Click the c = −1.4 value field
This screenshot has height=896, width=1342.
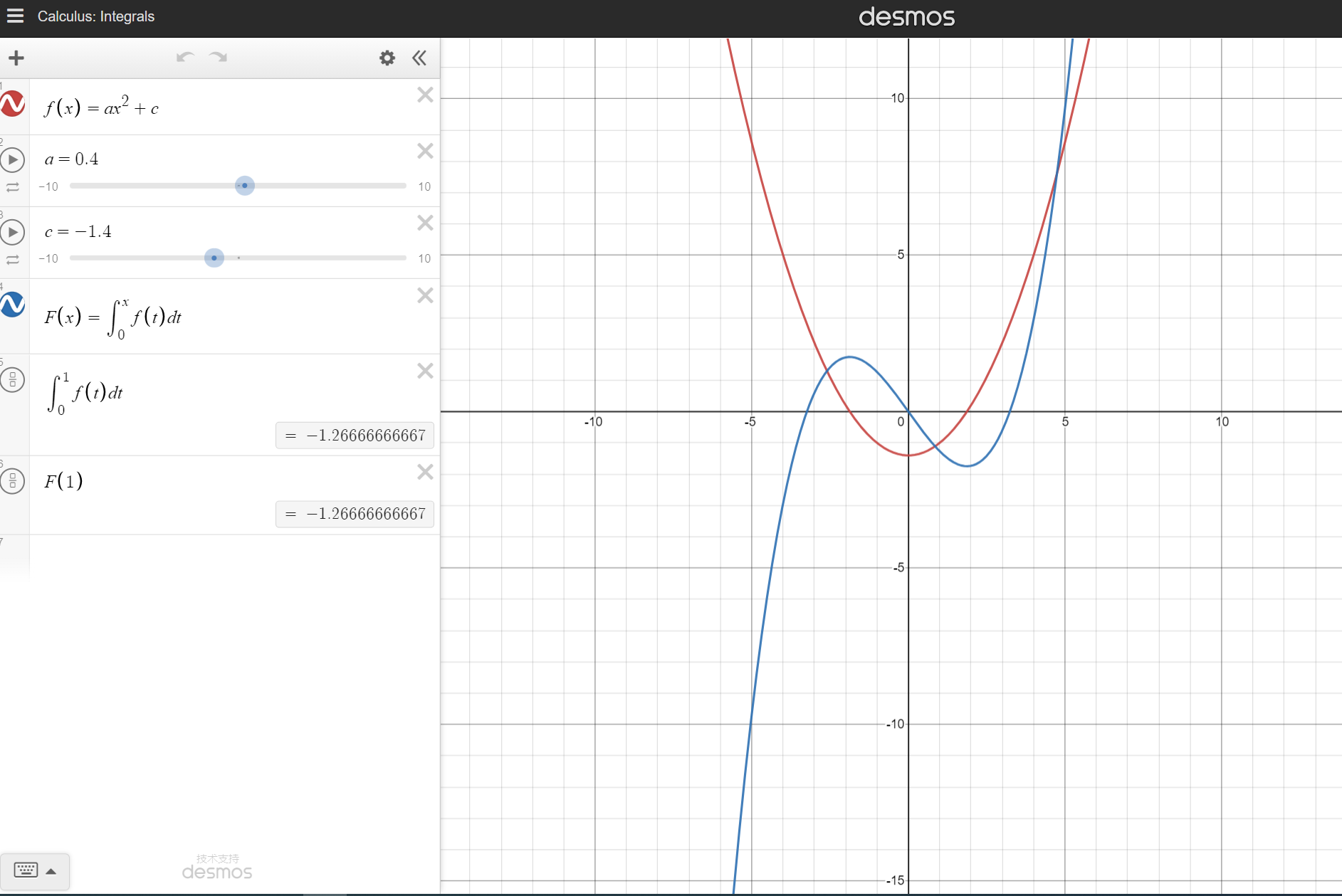click(78, 231)
